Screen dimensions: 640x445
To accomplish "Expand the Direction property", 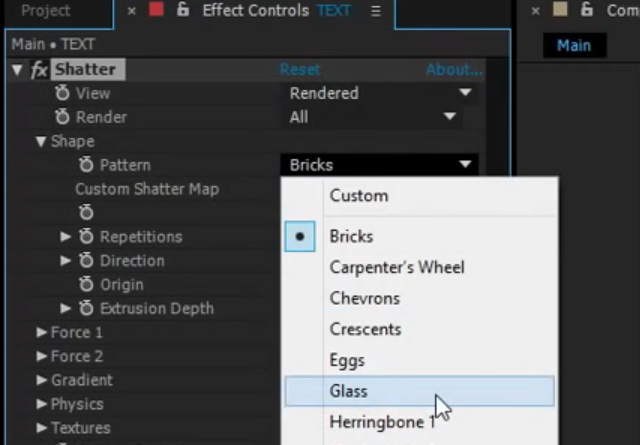I will tap(65, 260).
